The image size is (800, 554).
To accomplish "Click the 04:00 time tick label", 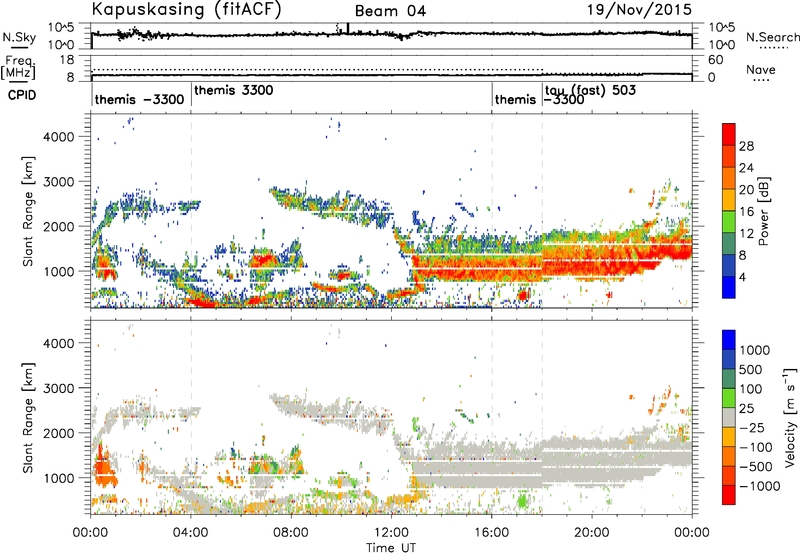I will [191, 533].
